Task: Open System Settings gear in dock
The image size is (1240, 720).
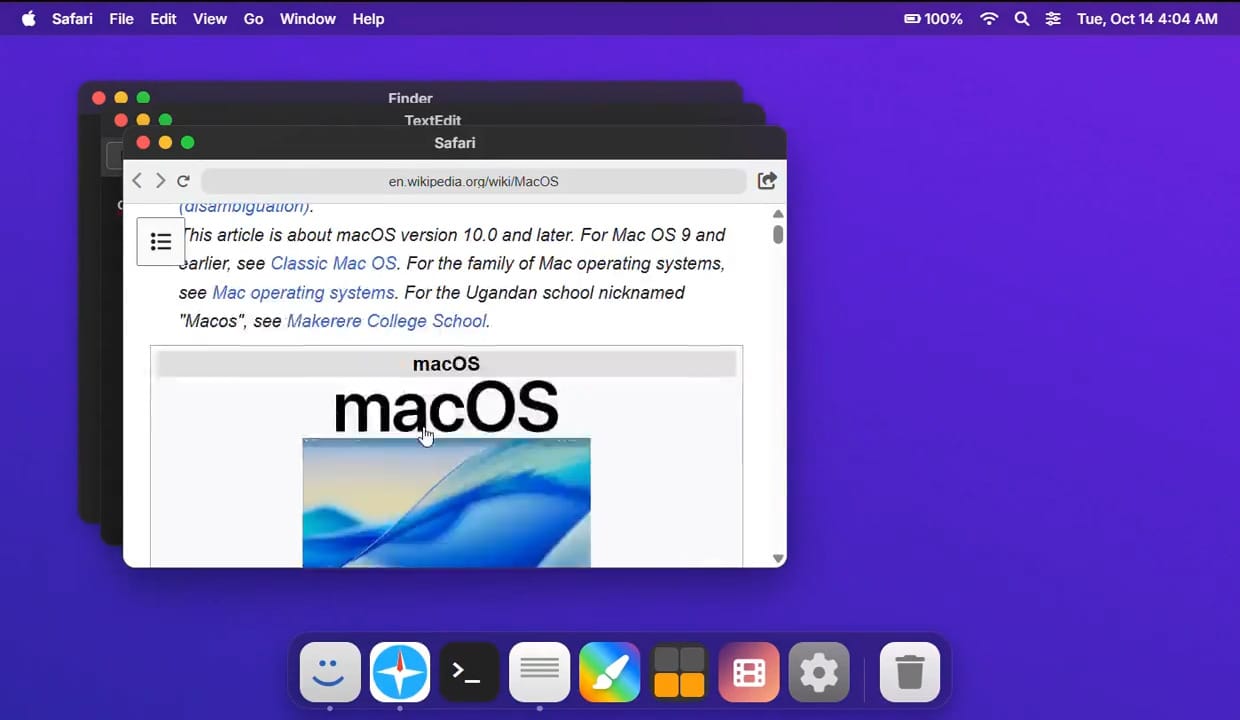Action: (x=819, y=672)
